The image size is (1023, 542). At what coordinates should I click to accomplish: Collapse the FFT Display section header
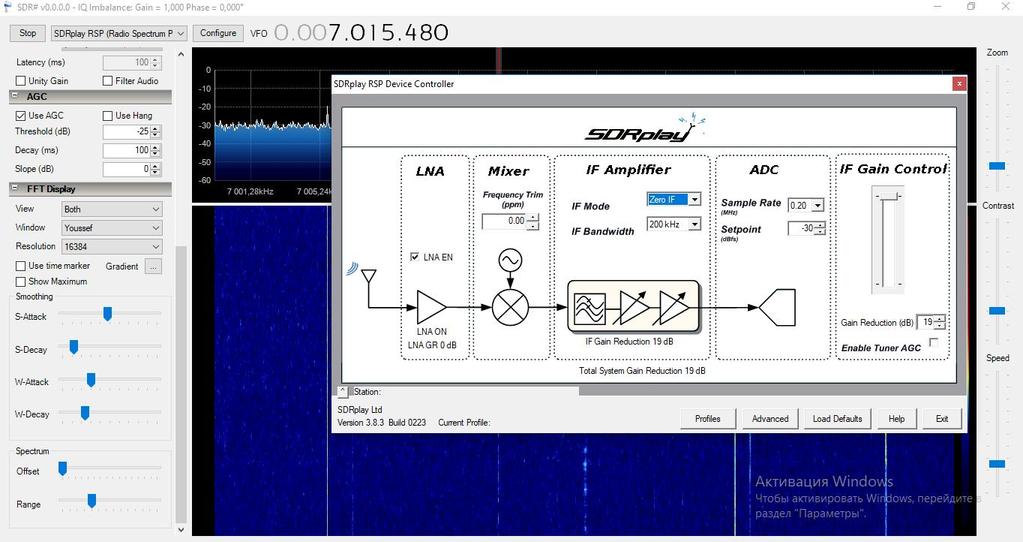[x=91, y=189]
